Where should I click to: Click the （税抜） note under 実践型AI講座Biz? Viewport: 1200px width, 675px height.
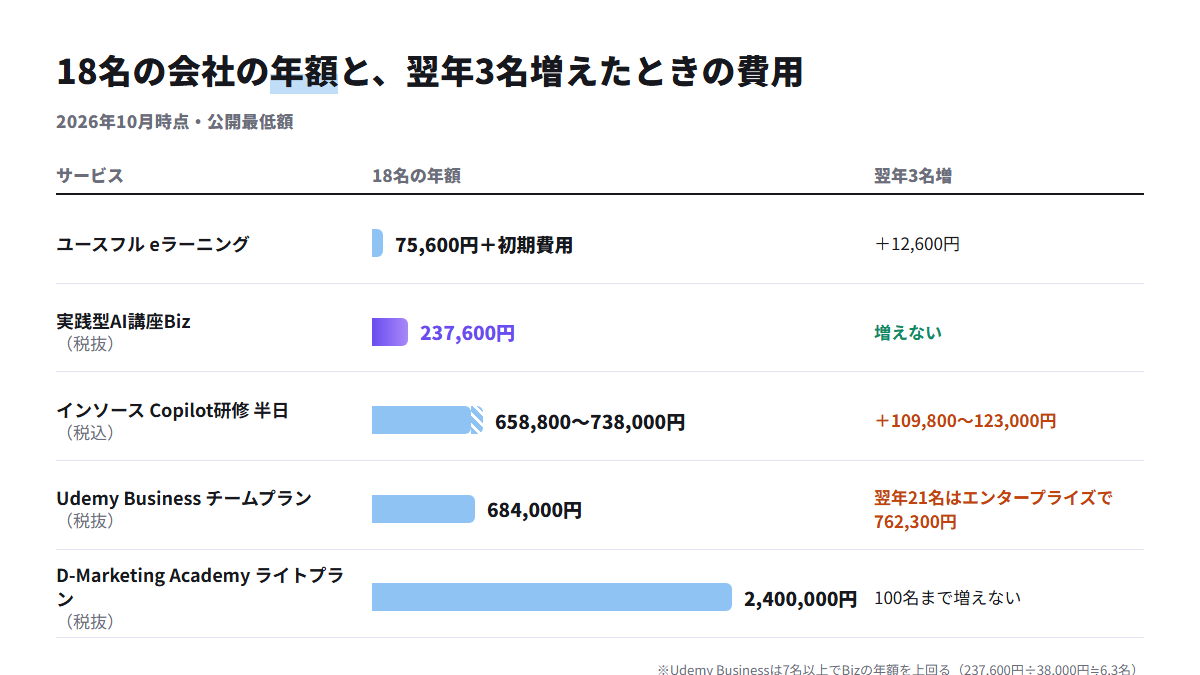point(89,344)
